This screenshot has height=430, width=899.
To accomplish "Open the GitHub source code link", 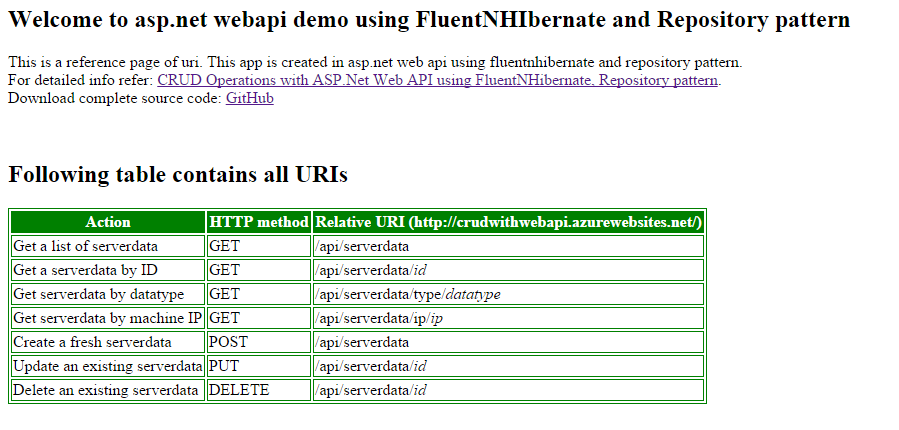I will coord(249,98).
